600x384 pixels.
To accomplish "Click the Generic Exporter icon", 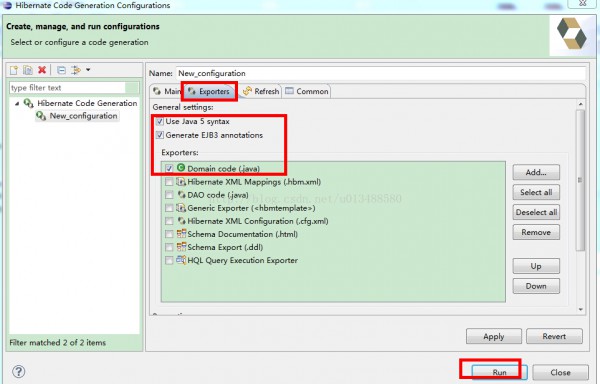I will coord(181,208).
